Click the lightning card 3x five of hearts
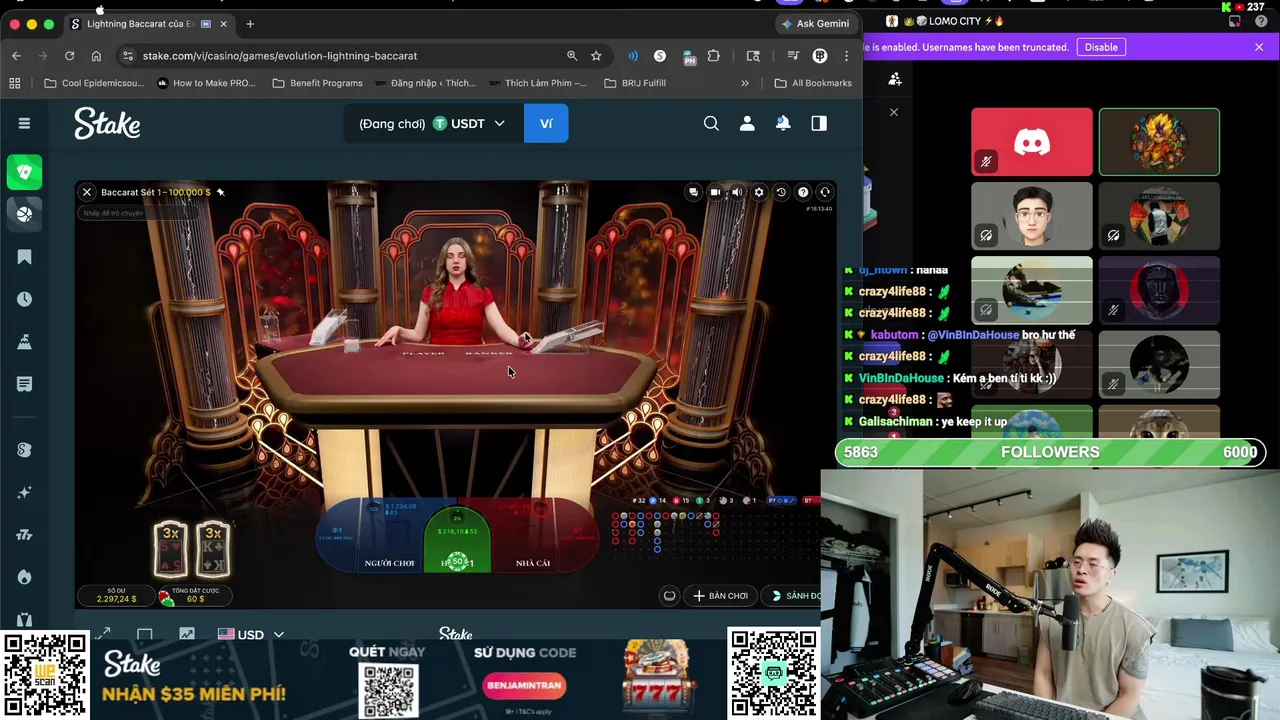This screenshot has height=720, width=1280. (171, 548)
